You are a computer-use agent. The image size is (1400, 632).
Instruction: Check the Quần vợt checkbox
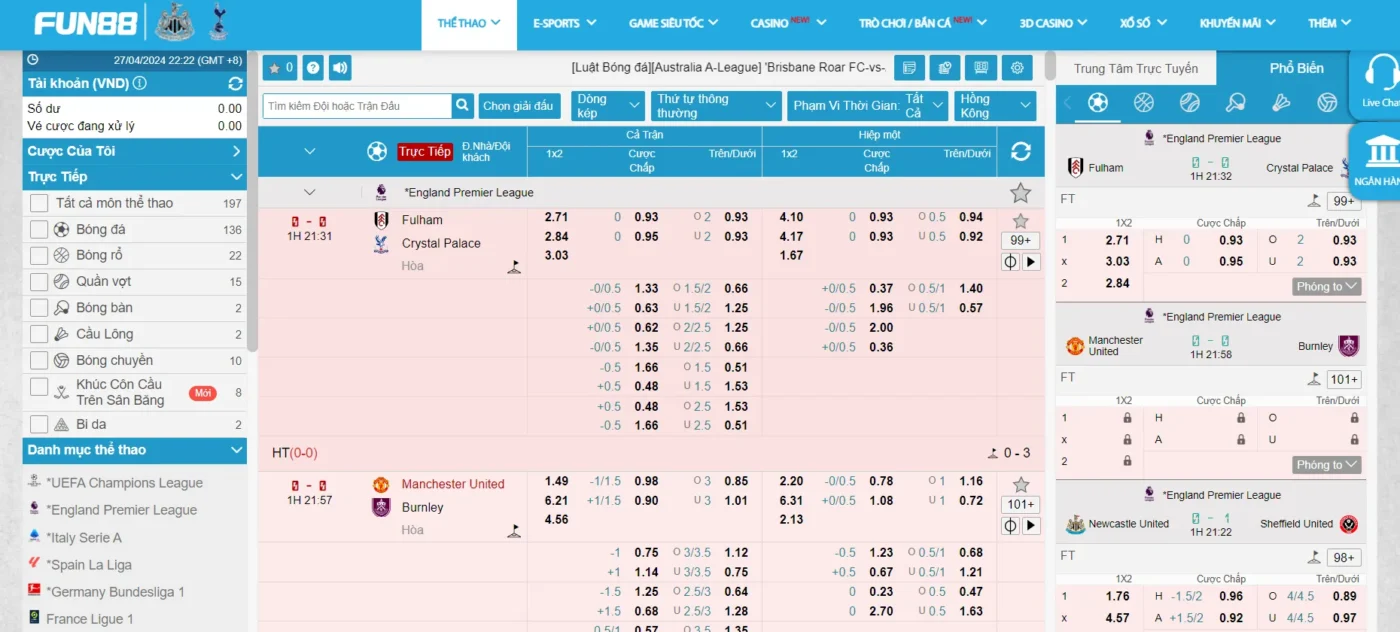point(39,281)
